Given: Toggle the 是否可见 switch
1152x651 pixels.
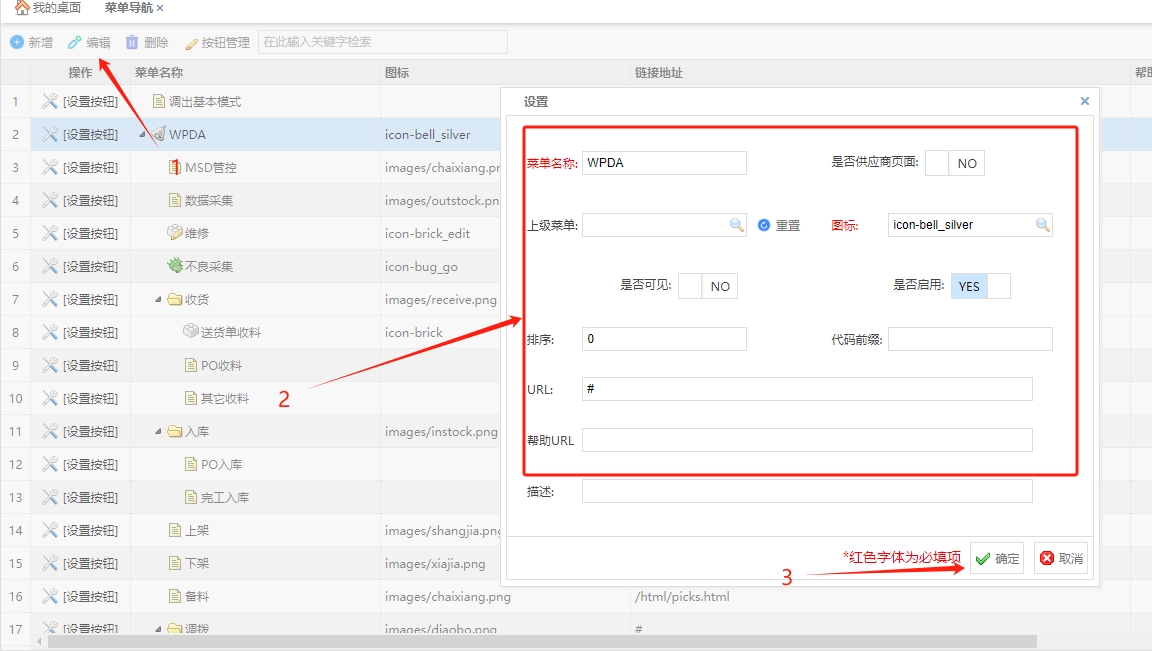Looking at the screenshot, I should click(x=707, y=286).
